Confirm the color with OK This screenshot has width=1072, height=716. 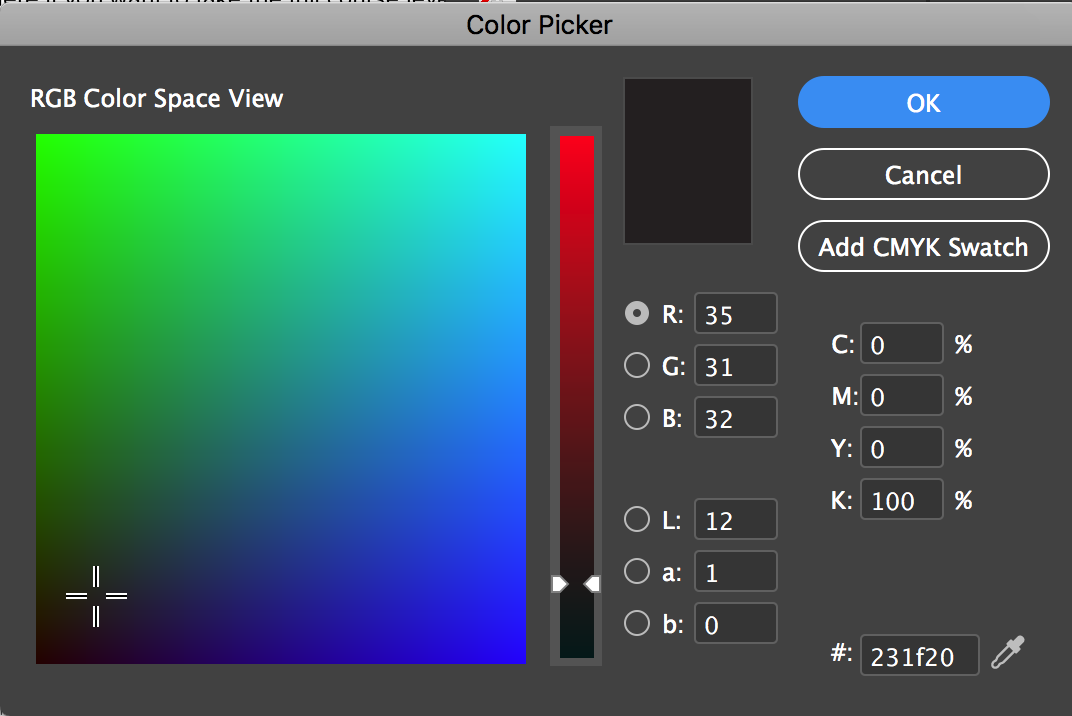[923, 103]
